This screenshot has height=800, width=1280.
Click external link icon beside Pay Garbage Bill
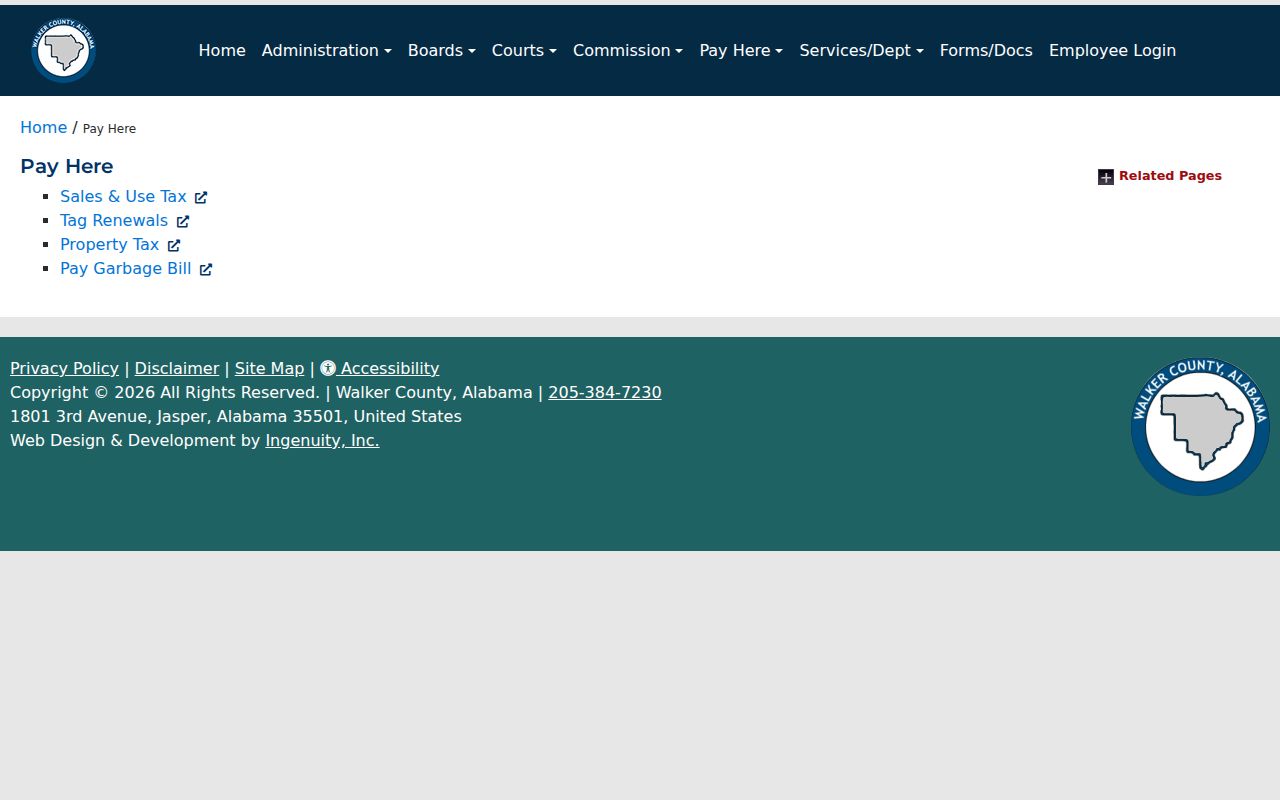206,269
